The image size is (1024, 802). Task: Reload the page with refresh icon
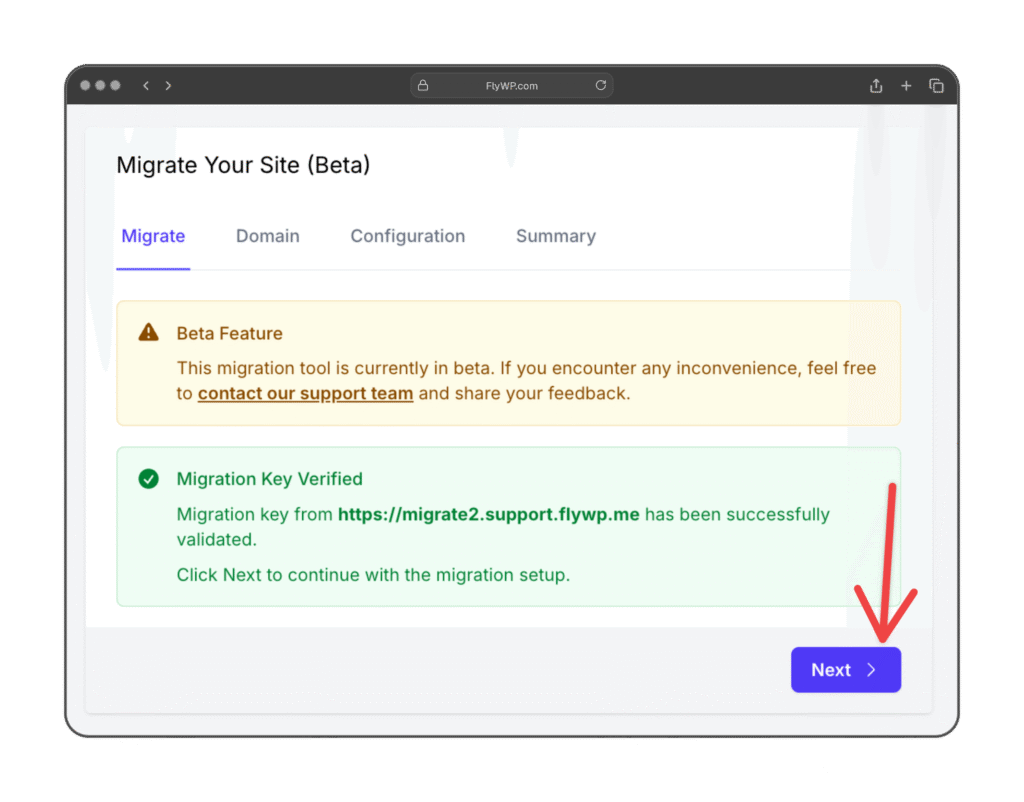601,85
